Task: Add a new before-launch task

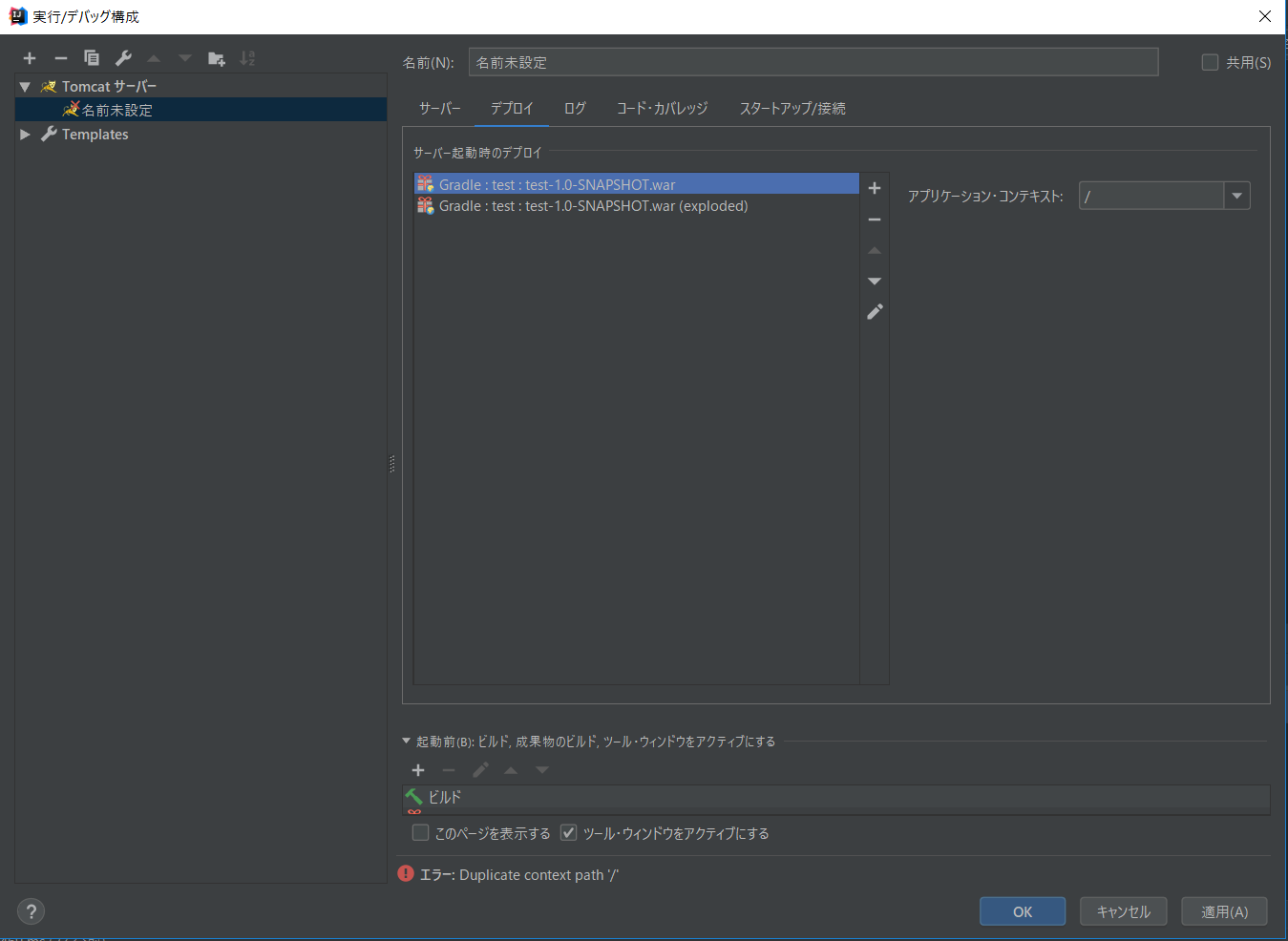Action: click(417, 770)
